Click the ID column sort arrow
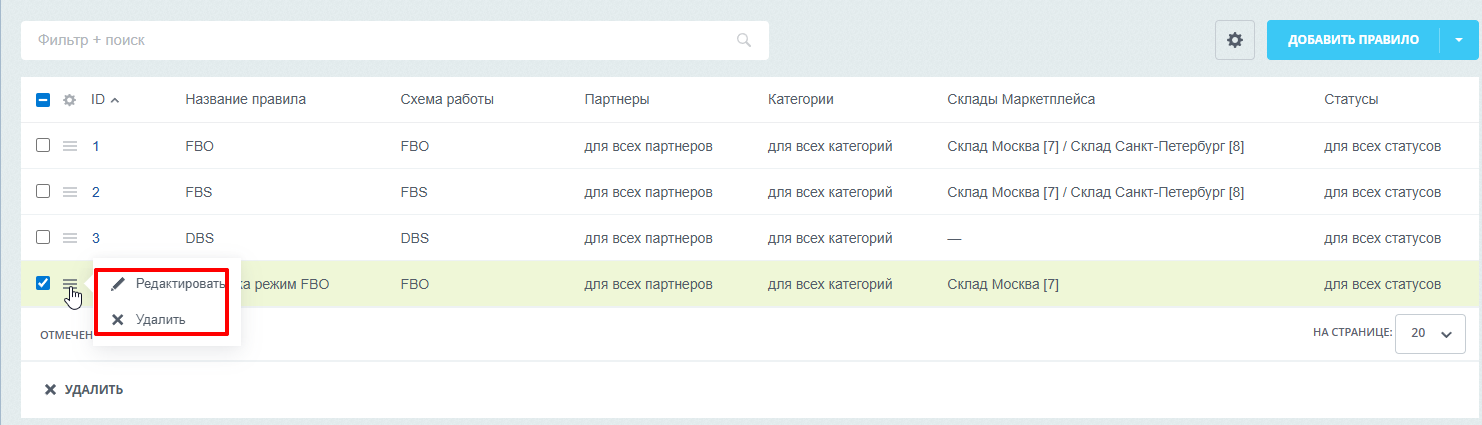The width and height of the screenshot is (1482, 425). pos(114,100)
